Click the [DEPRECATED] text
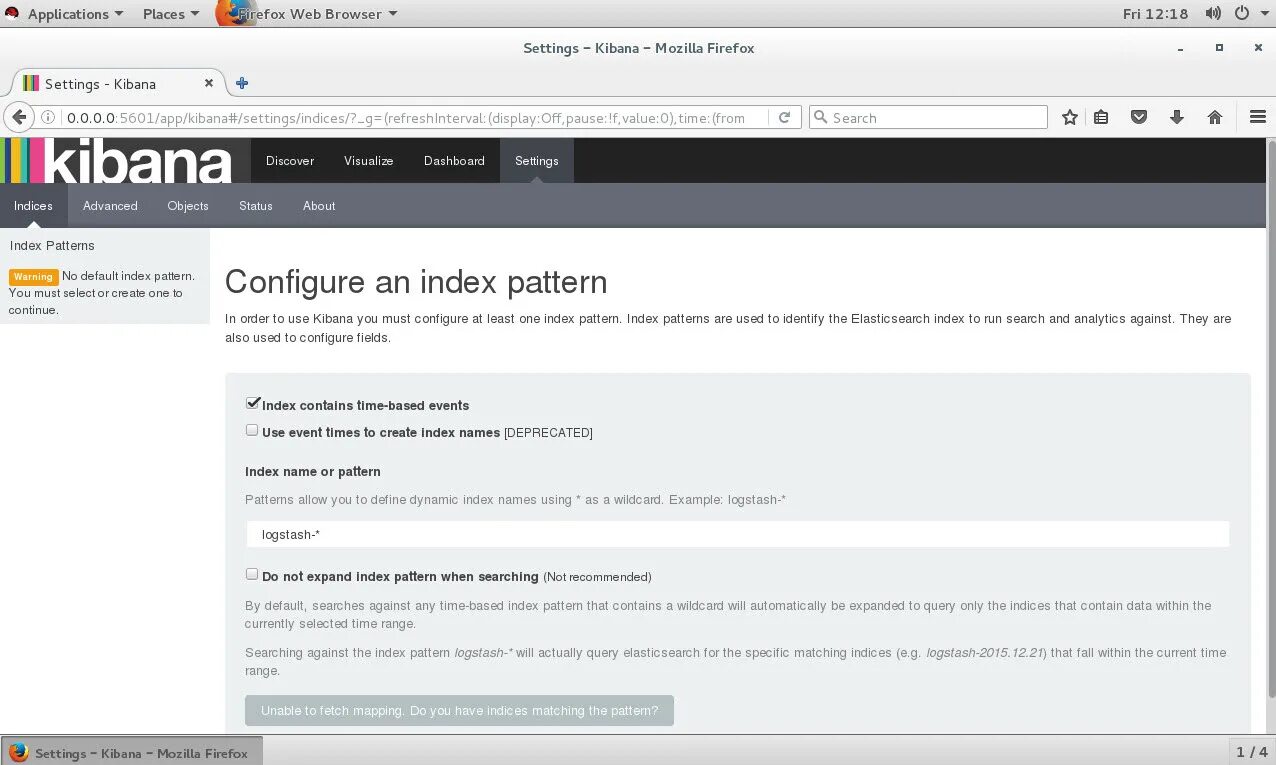The image size is (1276, 765). point(548,433)
